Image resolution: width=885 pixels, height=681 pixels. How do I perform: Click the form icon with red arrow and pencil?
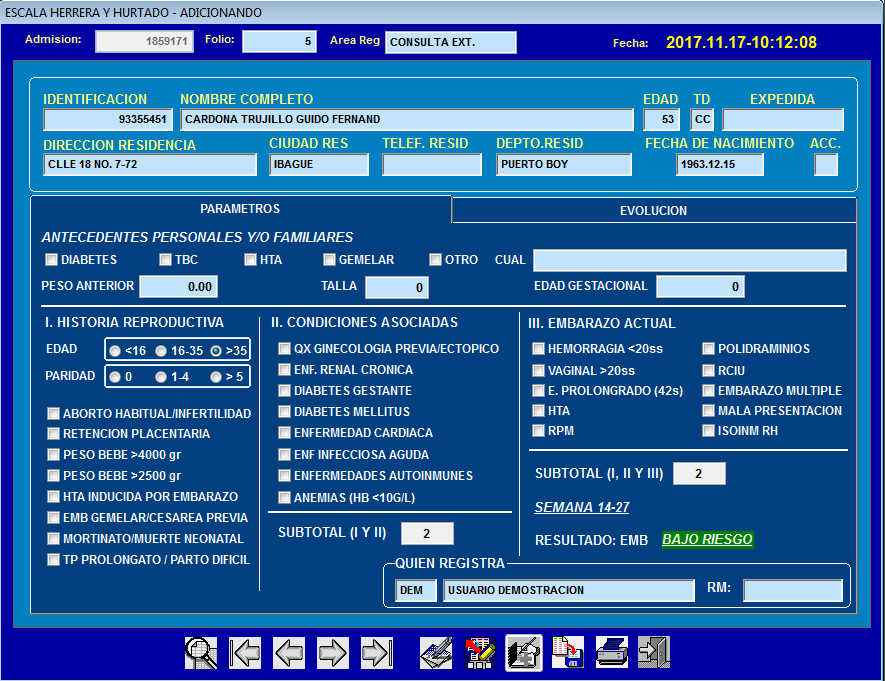coord(480,653)
